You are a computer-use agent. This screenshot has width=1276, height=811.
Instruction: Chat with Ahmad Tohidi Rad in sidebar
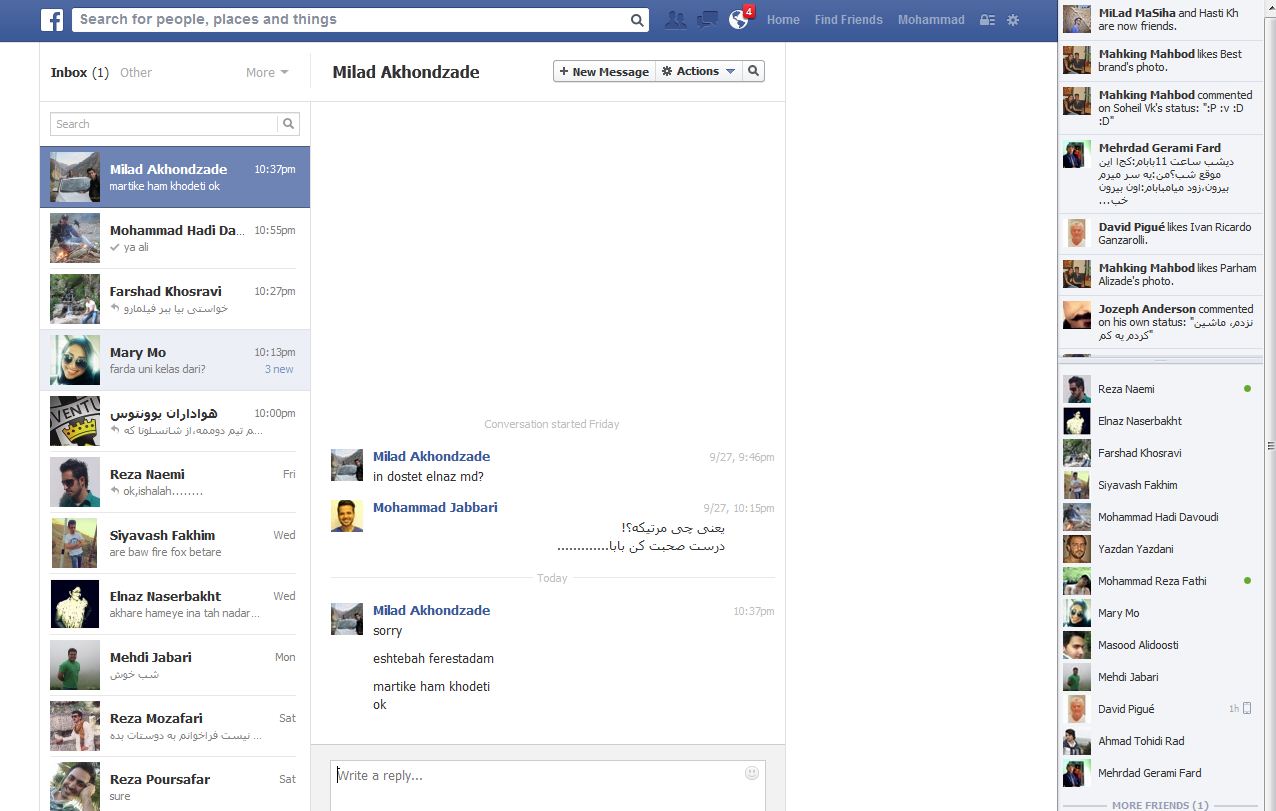tap(1160, 741)
